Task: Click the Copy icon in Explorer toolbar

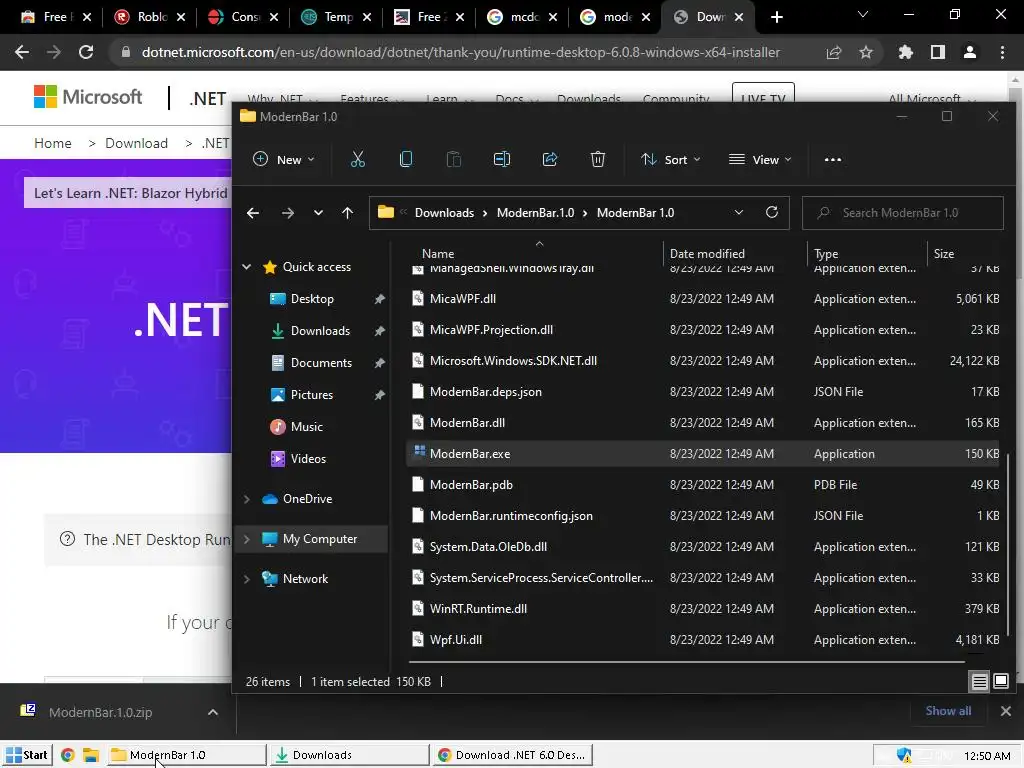Action: [x=406, y=159]
